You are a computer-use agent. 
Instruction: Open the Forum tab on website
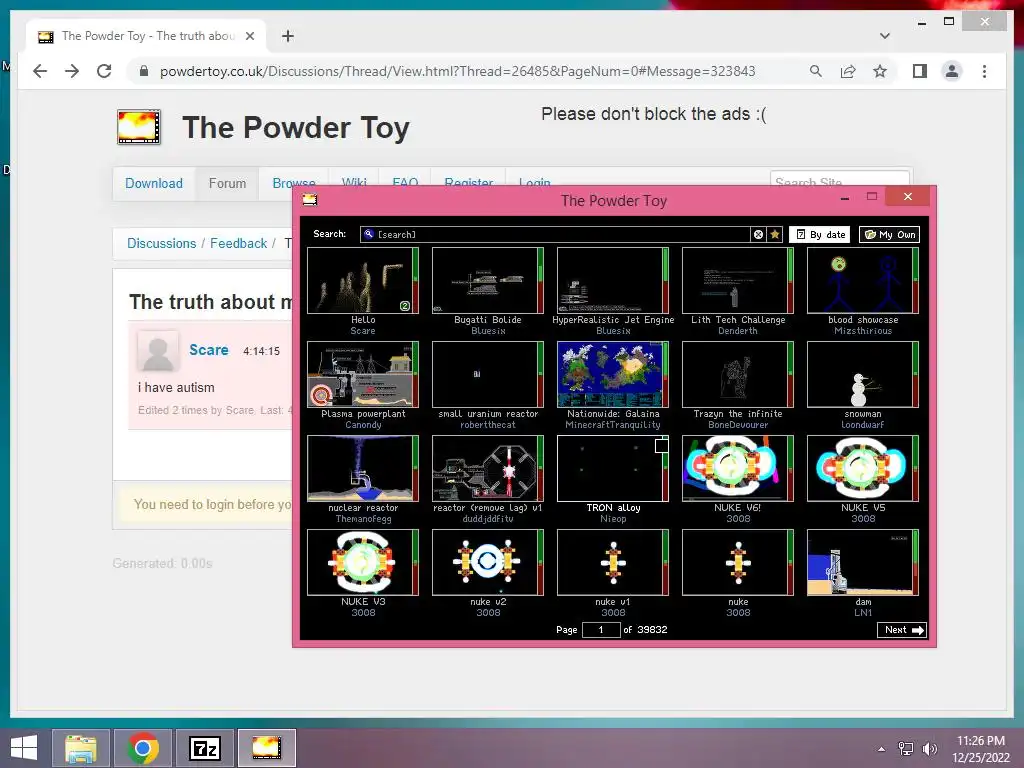coord(227,184)
